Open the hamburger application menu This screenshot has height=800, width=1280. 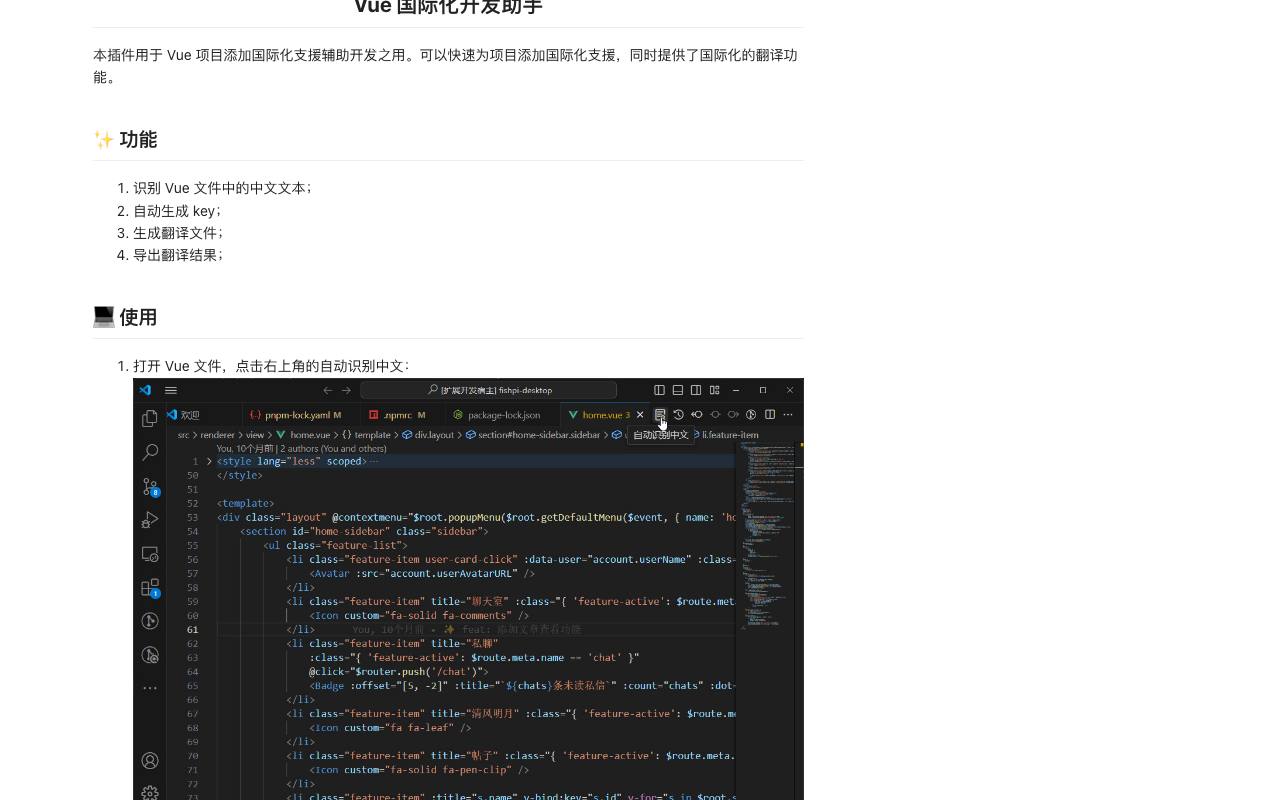(171, 390)
